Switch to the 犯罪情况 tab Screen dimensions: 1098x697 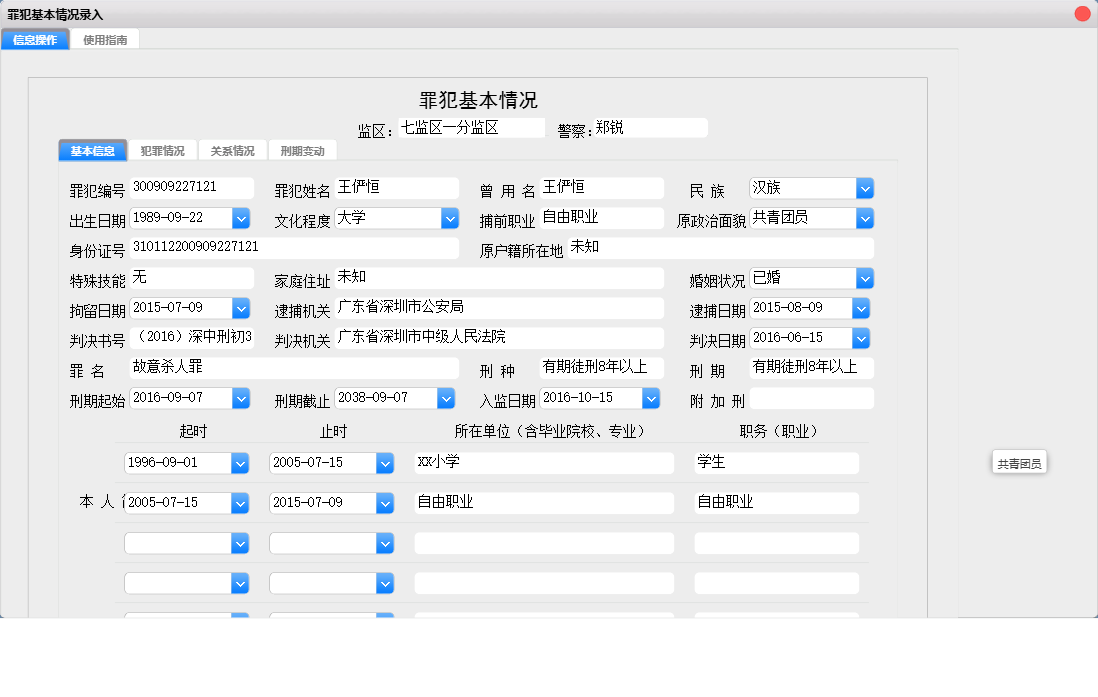[163, 149]
